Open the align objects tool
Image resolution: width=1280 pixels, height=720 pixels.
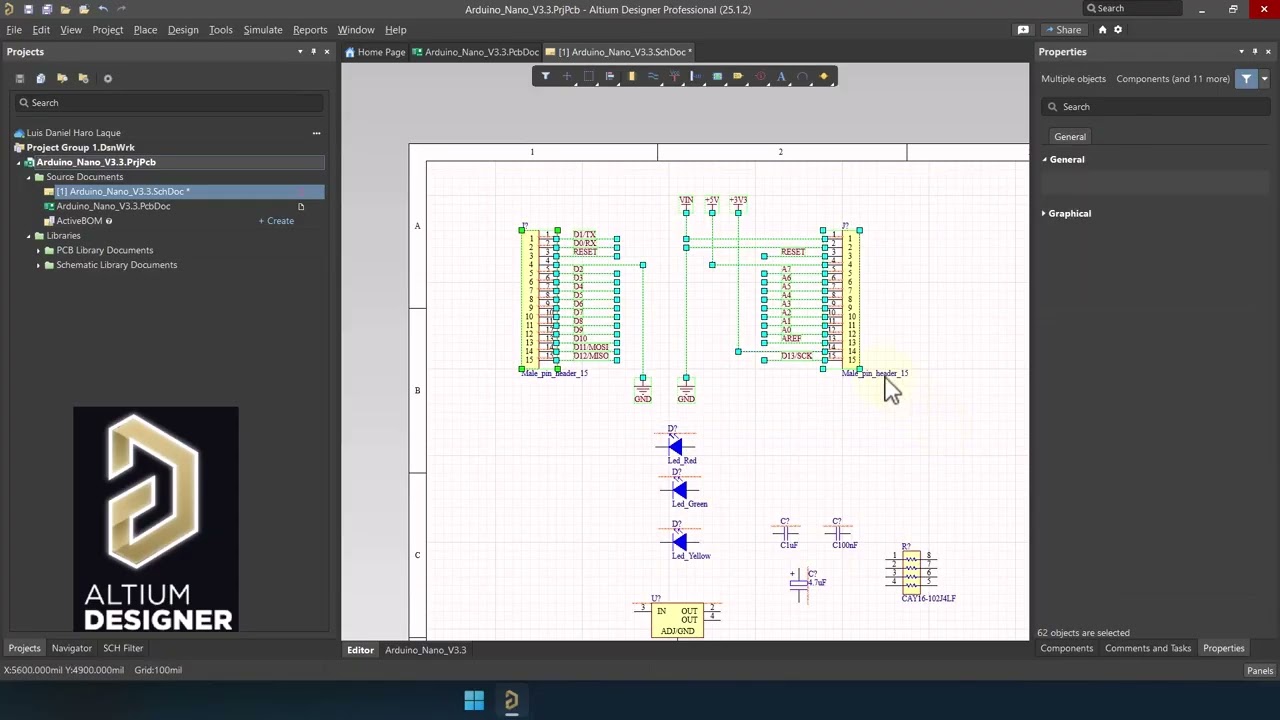coord(610,76)
